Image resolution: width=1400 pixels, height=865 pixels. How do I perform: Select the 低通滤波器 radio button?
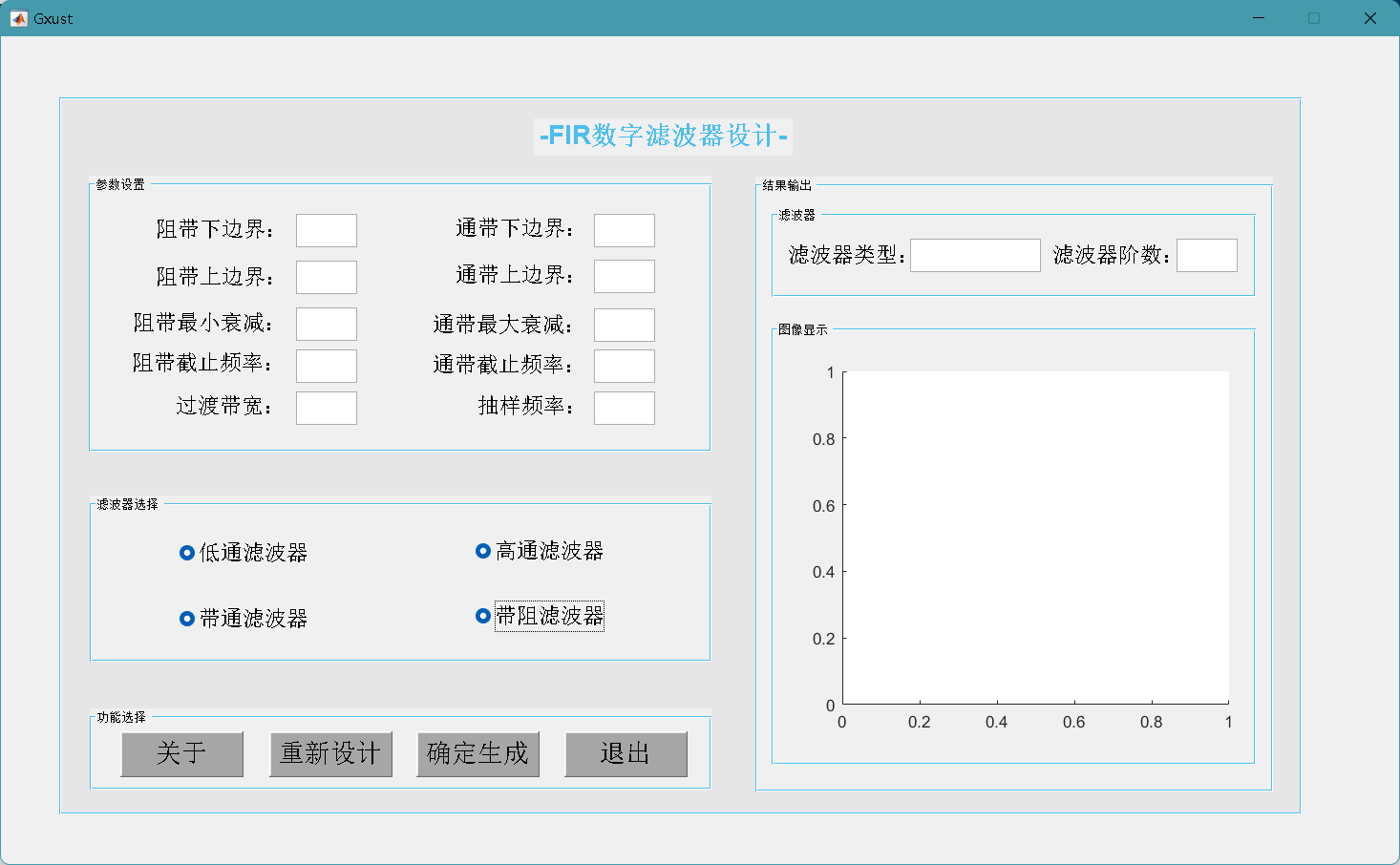[x=244, y=553]
